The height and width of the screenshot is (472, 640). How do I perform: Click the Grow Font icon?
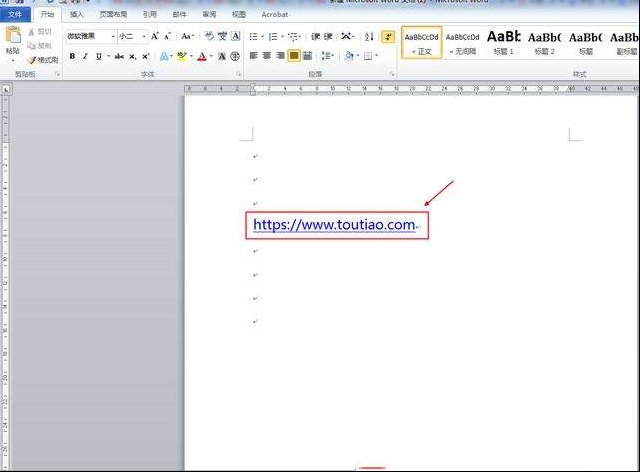tap(155, 36)
